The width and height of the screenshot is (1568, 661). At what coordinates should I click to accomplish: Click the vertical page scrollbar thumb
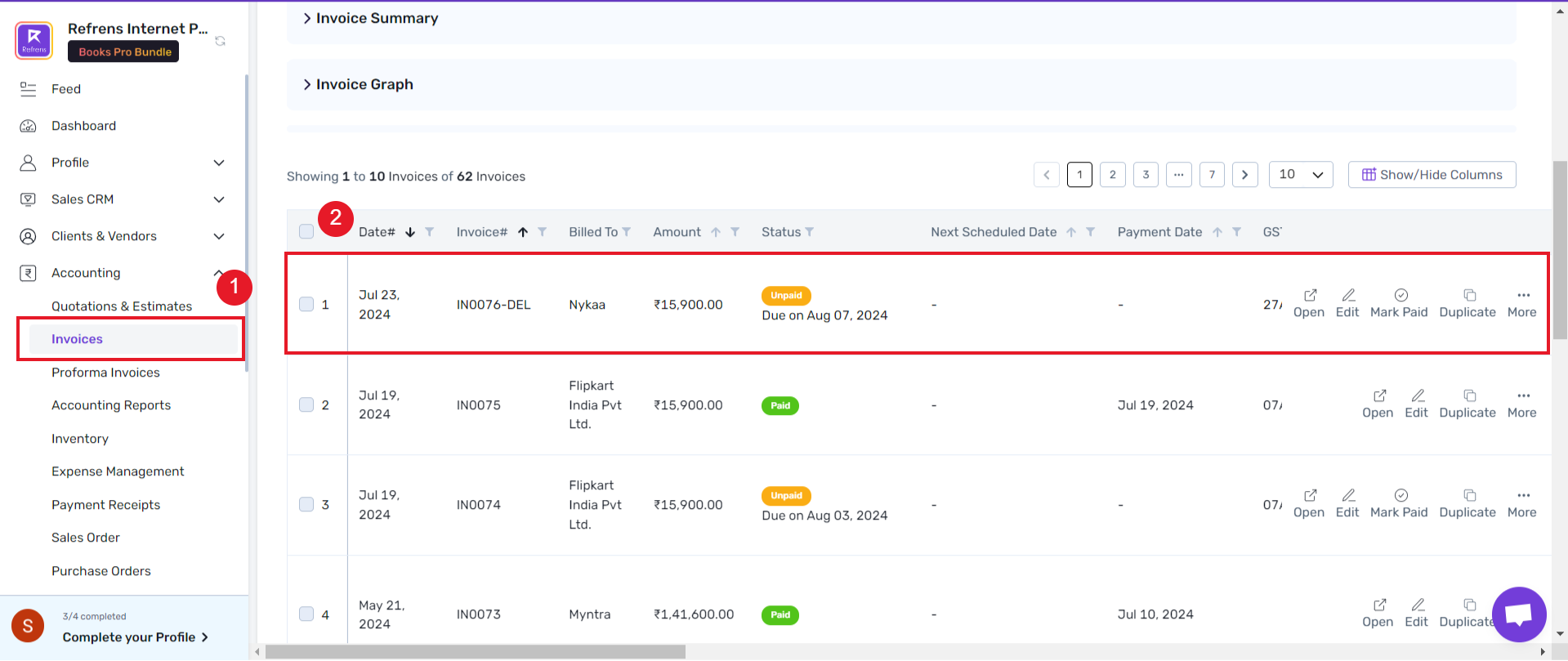tap(1560, 250)
